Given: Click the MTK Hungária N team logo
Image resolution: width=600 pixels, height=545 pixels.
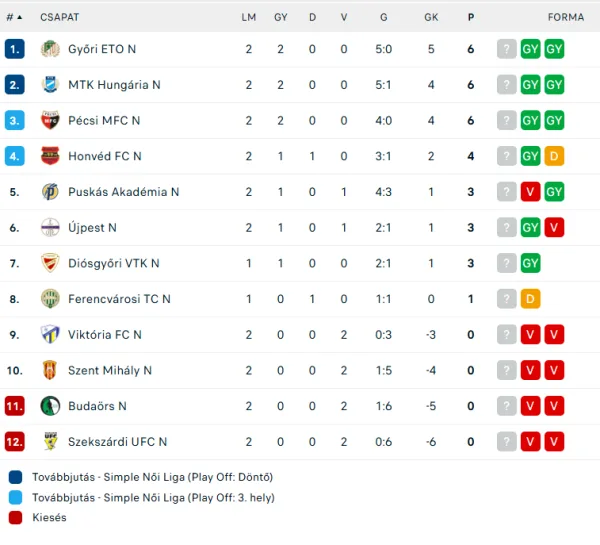Looking at the screenshot, I should [x=50, y=85].
